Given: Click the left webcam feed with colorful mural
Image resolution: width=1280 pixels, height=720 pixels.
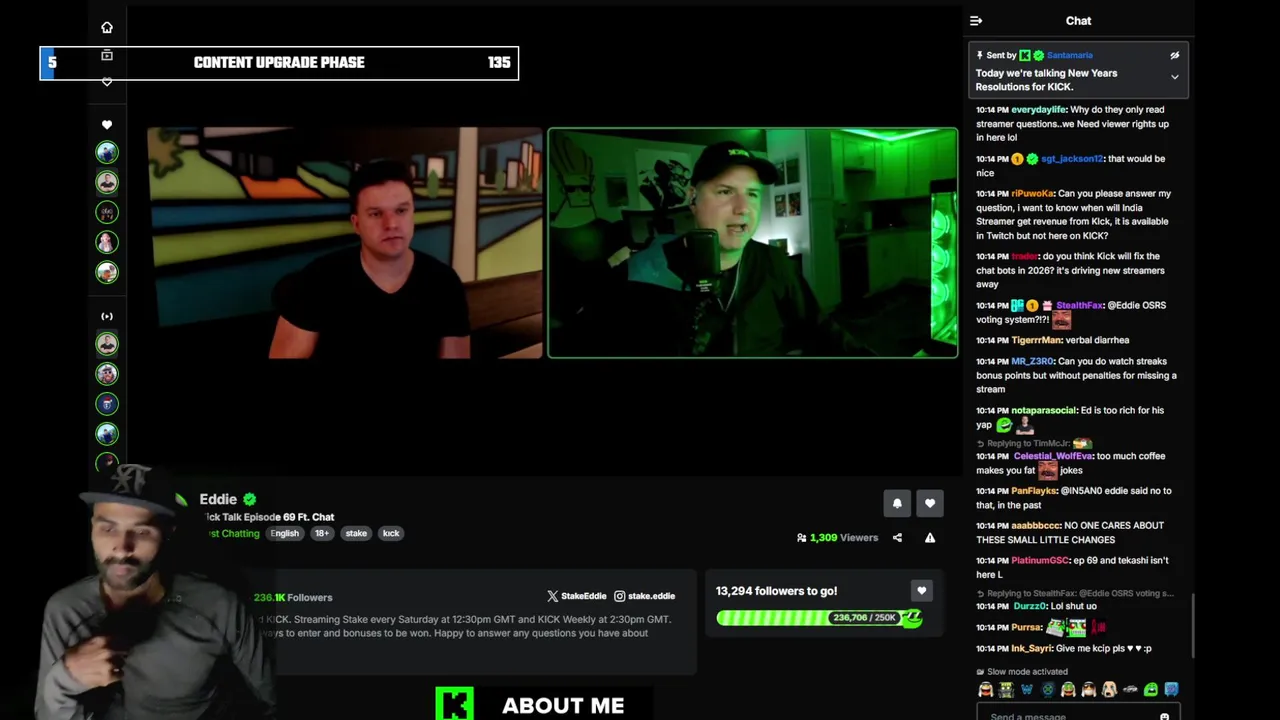Looking at the screenshot, I should (345, 243).
